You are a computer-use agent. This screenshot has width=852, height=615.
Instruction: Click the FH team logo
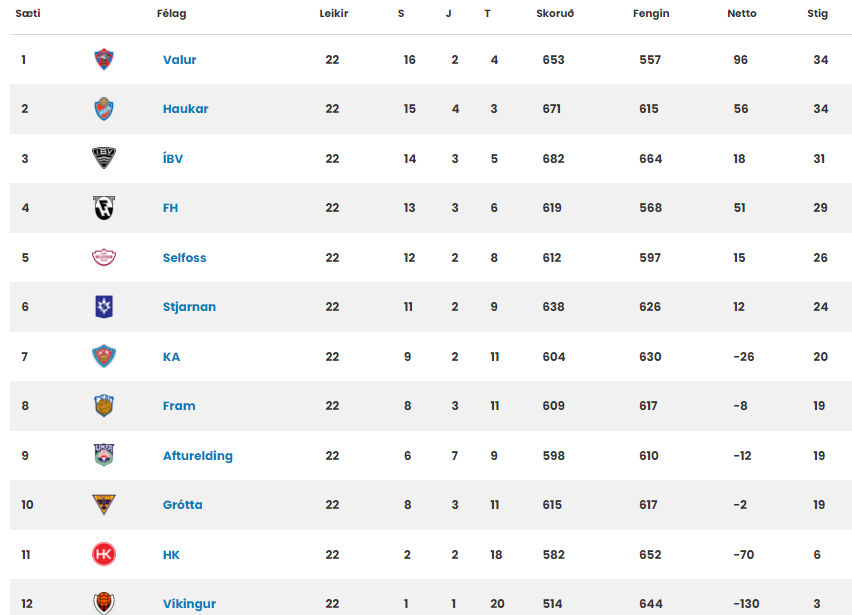[x=104, y=208]
